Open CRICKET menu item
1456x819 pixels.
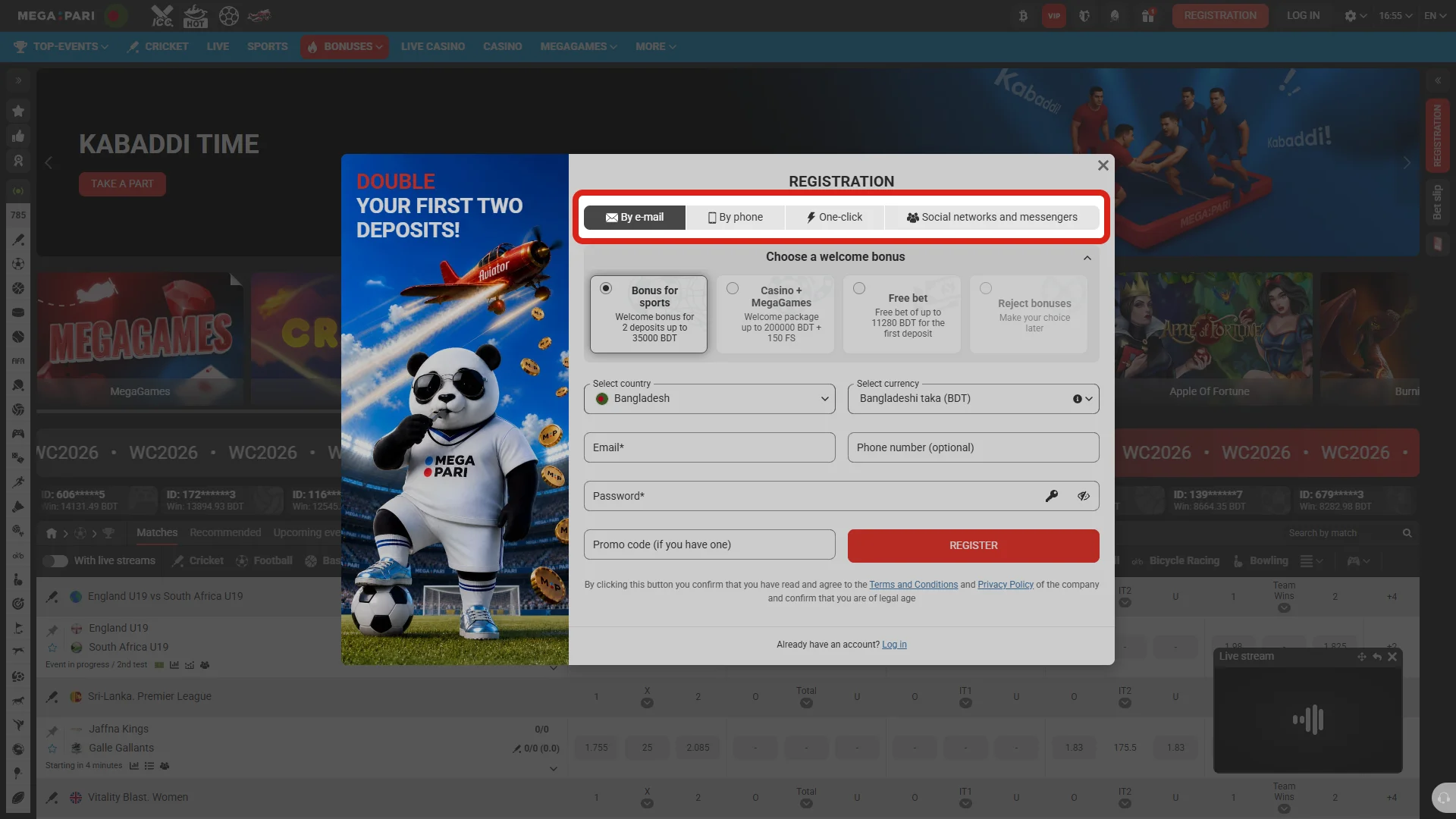tap(158, 47)
